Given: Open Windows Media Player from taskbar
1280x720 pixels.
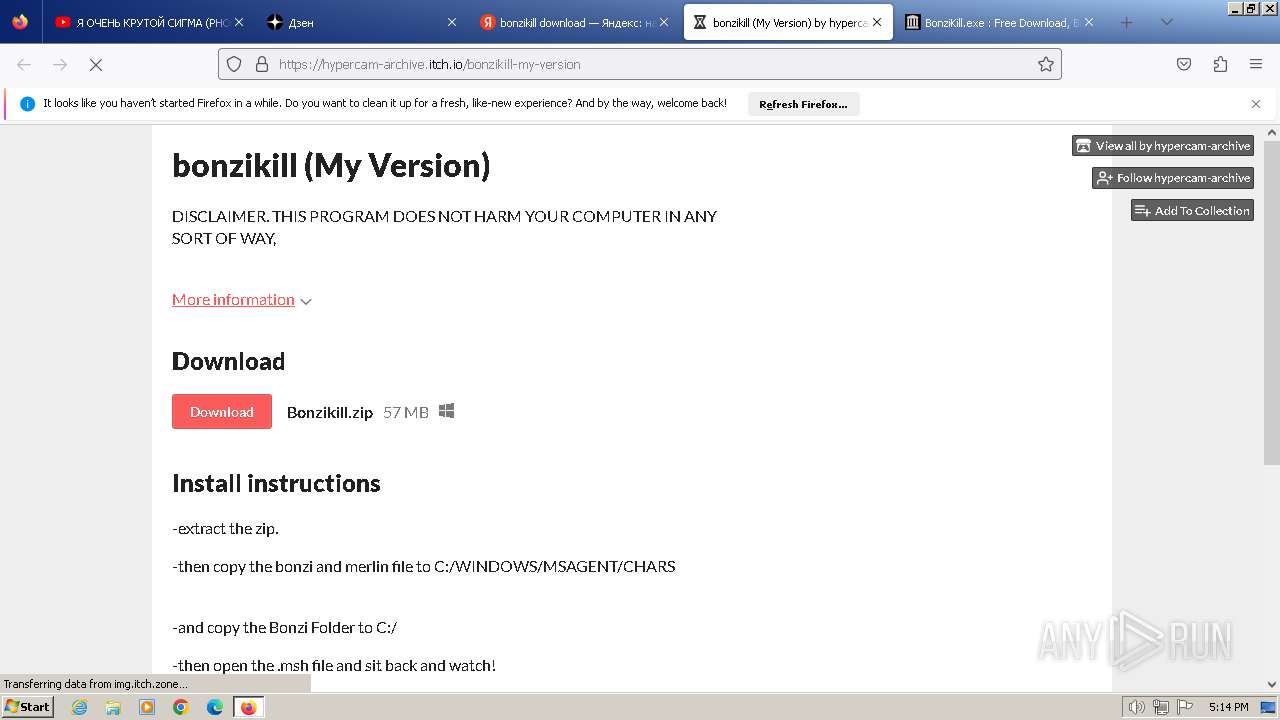Looking at the screenshot, I should [147, 707].
